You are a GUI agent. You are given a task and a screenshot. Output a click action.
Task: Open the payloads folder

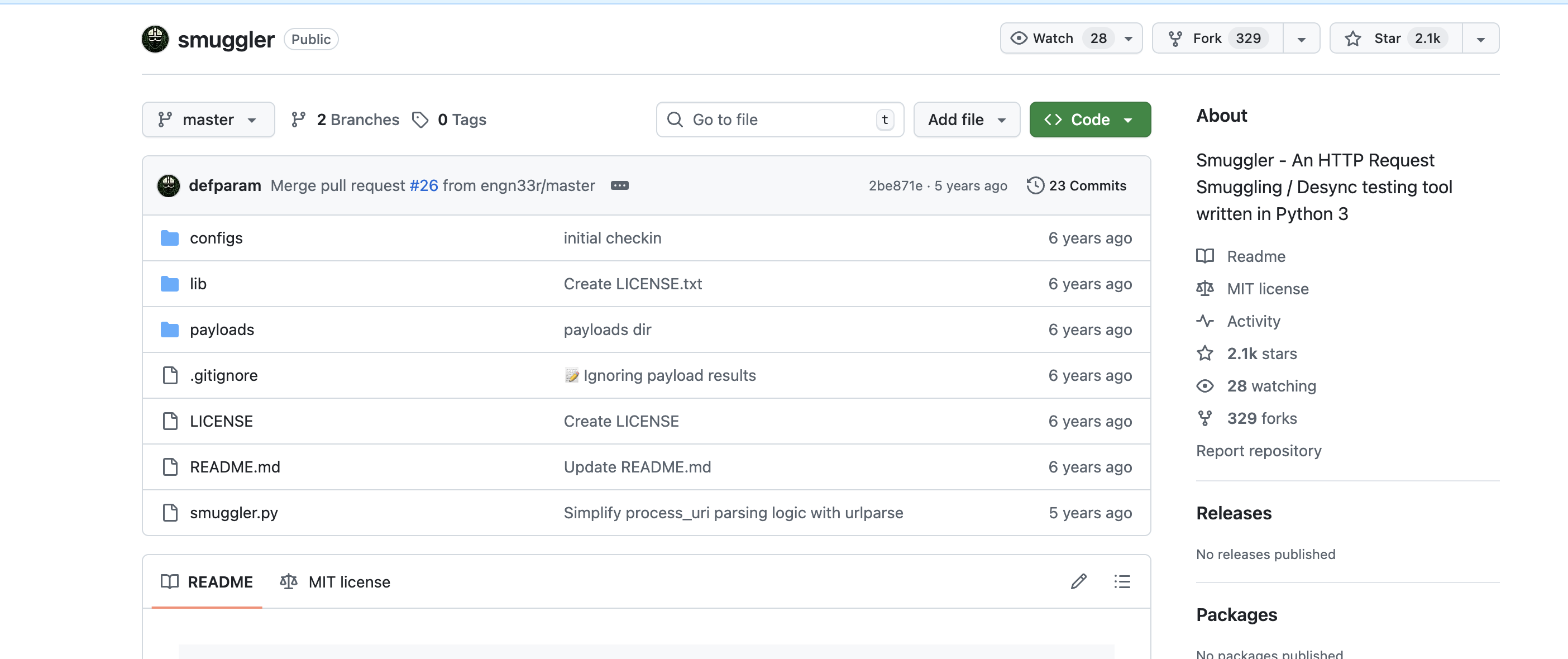[x=222, y=329]
